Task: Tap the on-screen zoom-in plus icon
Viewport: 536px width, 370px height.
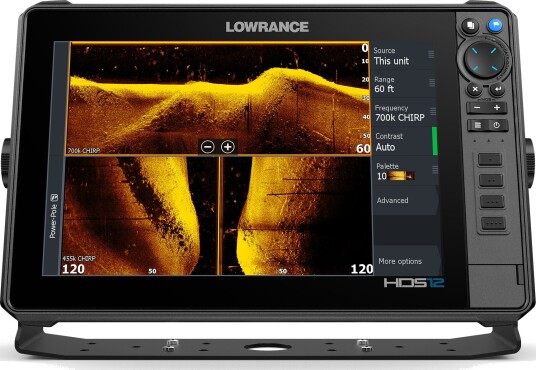Action: point(228,147)
